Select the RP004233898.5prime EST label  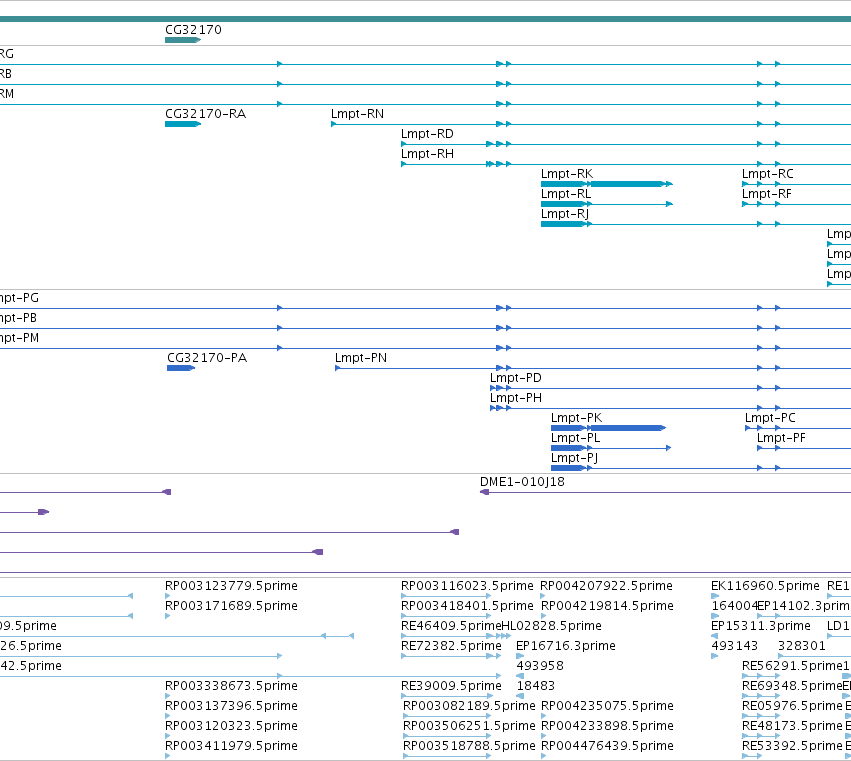tap(607, 727)
